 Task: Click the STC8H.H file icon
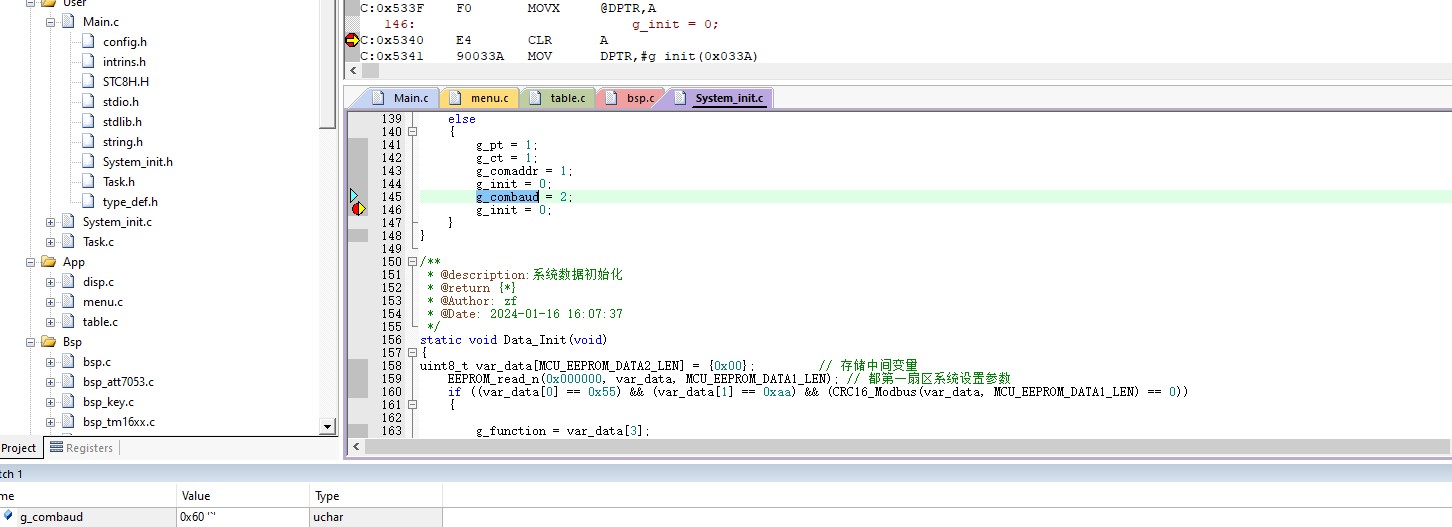90,82
